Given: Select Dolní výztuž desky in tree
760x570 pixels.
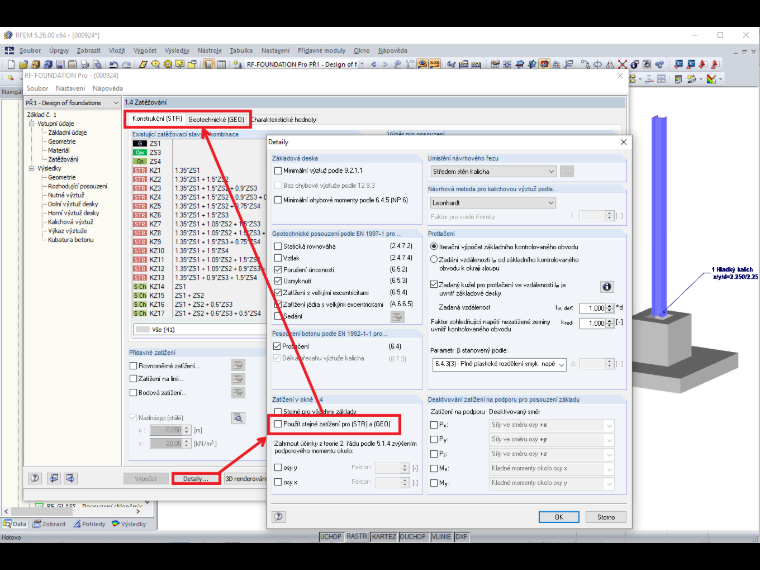Looking at the screenshot, I should tap(73, 204).
